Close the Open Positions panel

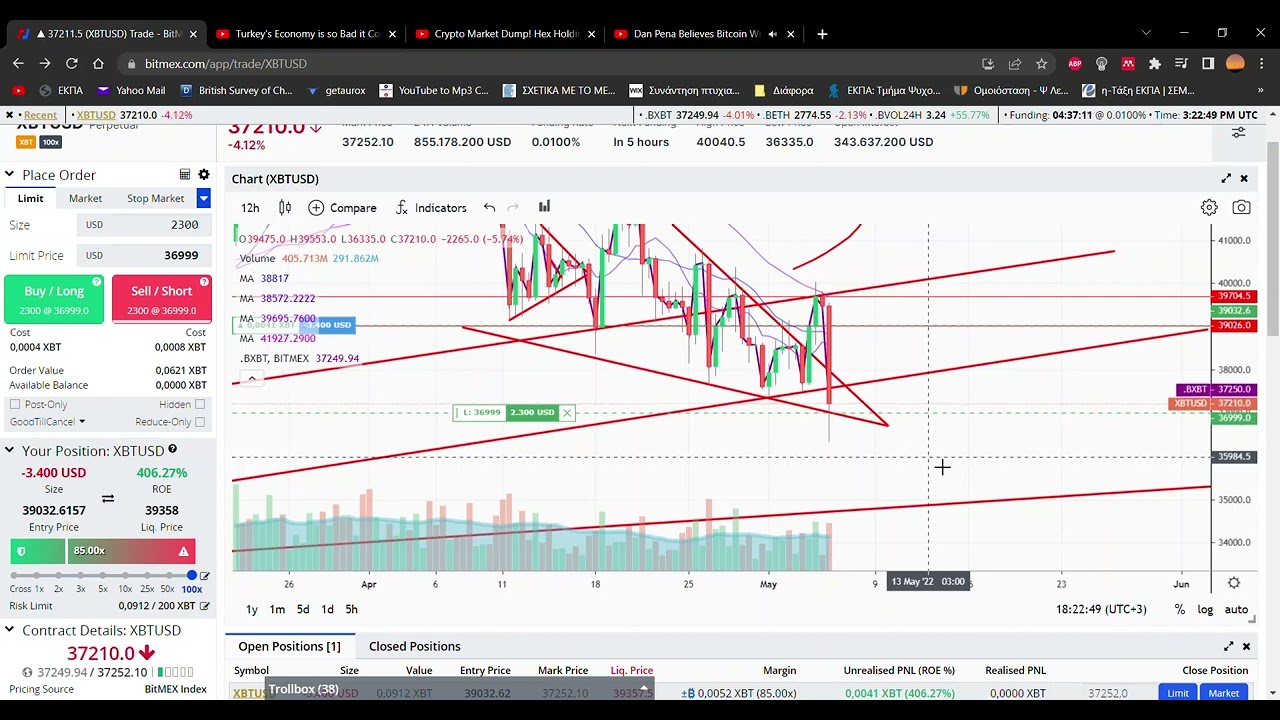(x=1246, y=646)
